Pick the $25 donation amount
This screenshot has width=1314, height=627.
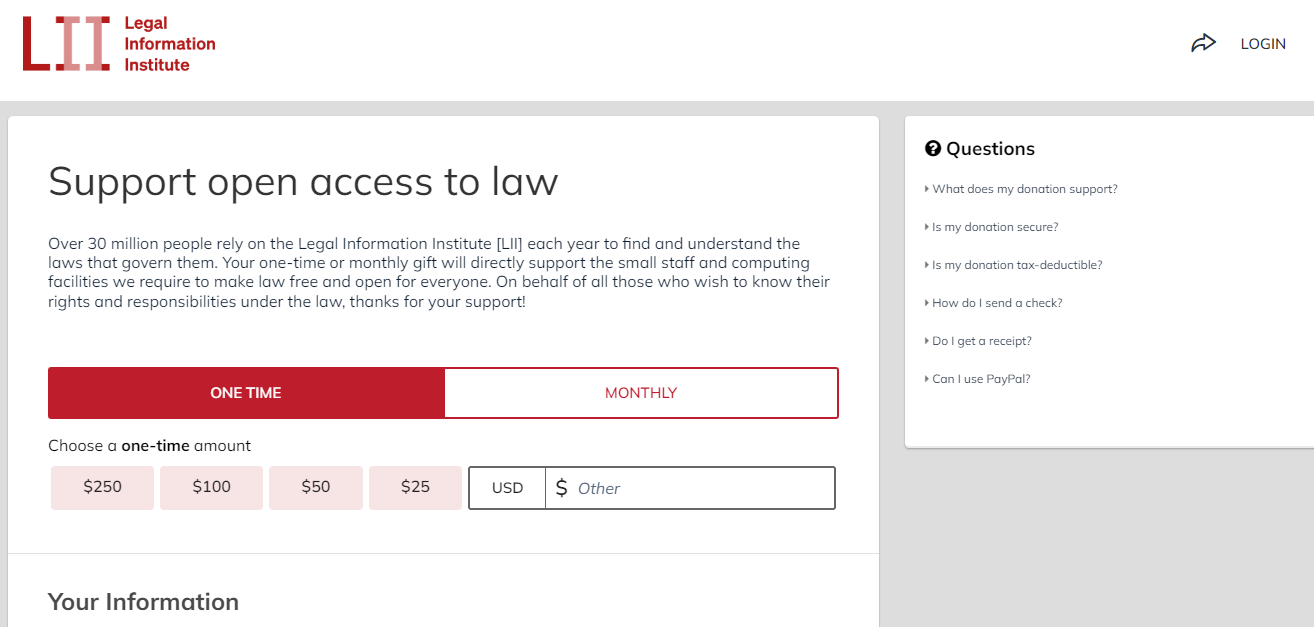(x=415, y=487)
